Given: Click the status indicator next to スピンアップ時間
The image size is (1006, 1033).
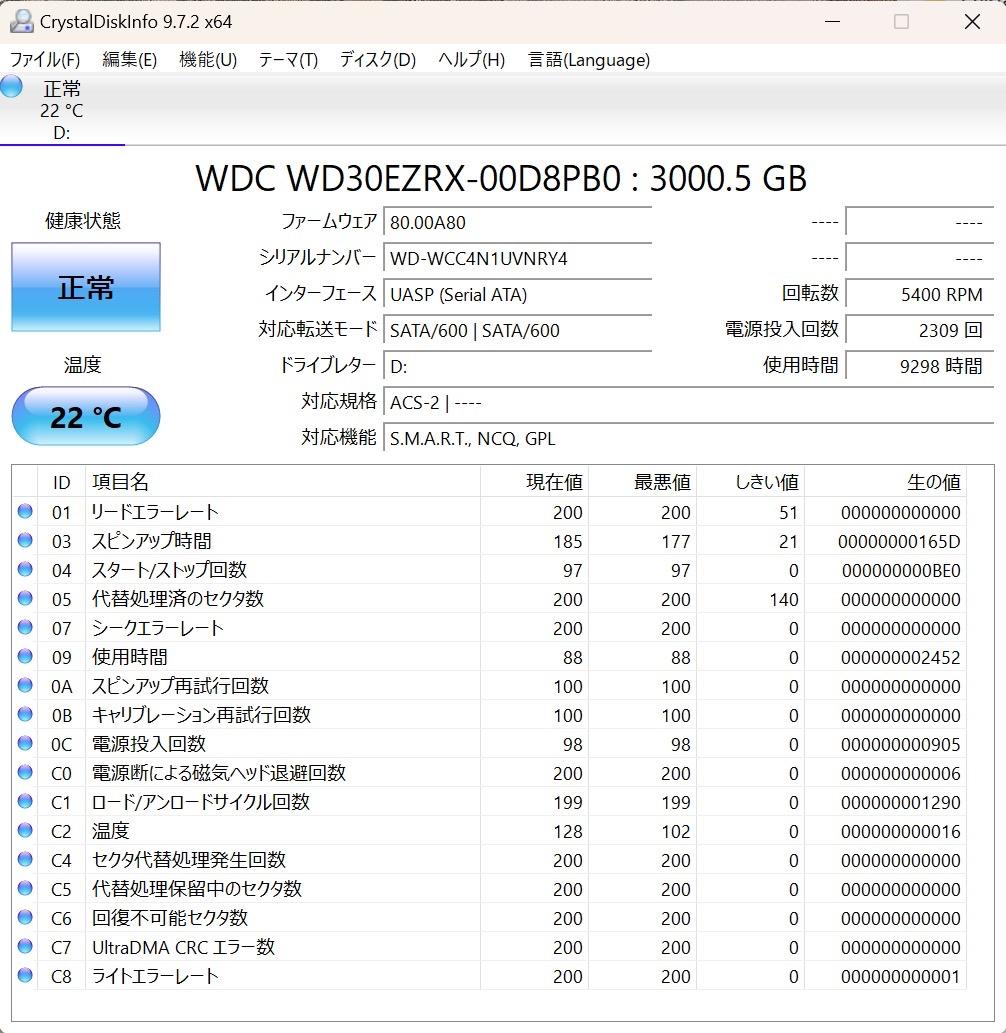Looking at the screenshot, I should click(x=24, y=541).
